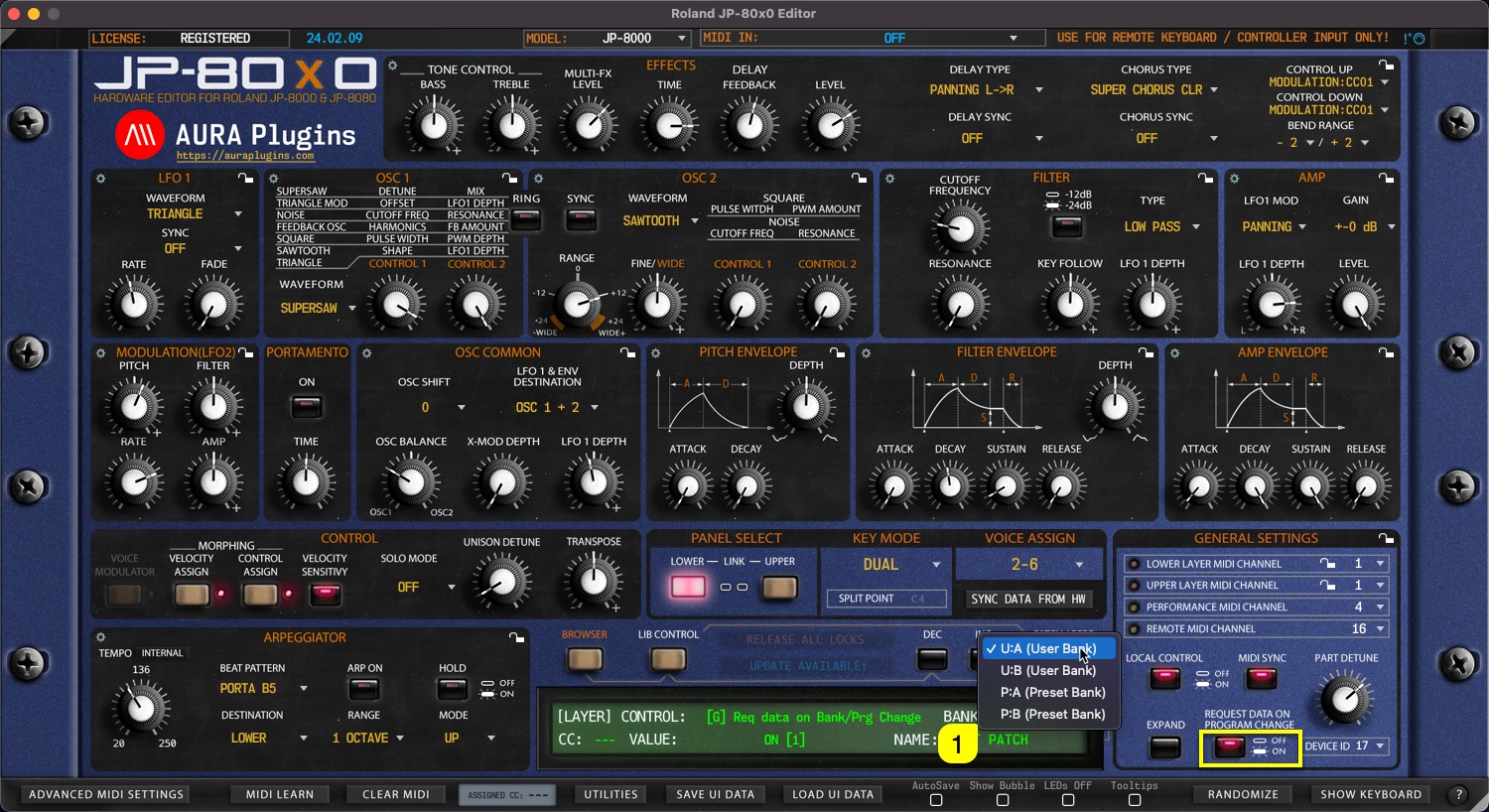Open the Beat Pattern PORTA B5 dropdown
This screenshot has width=1489, height=812.
pyautogui.click(x=263, y=688)
